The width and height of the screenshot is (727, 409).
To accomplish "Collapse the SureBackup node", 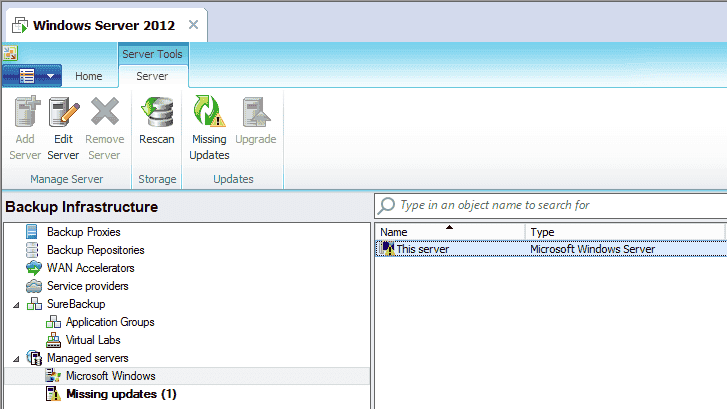I will [16, 305].
